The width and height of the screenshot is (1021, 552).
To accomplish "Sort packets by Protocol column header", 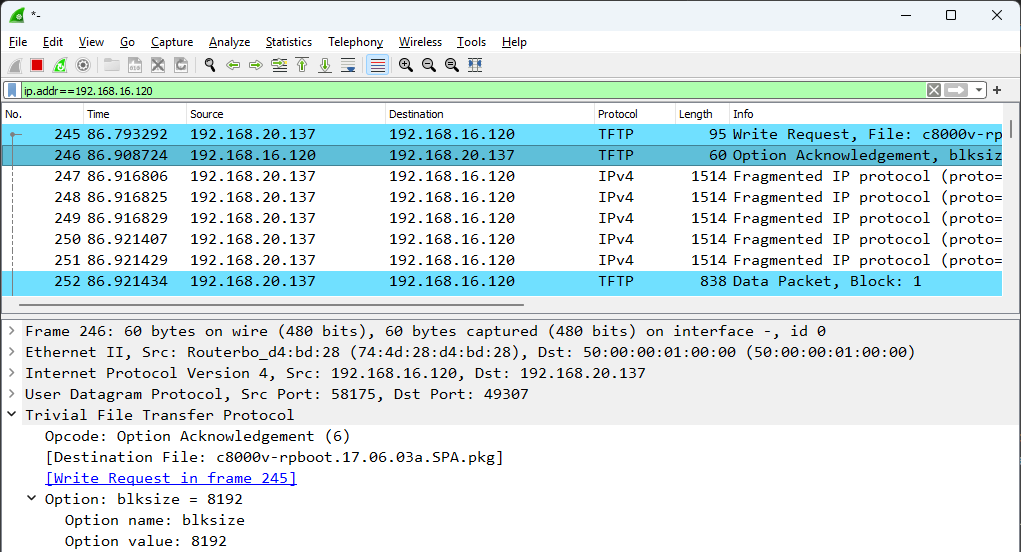I will click(635, 114).
